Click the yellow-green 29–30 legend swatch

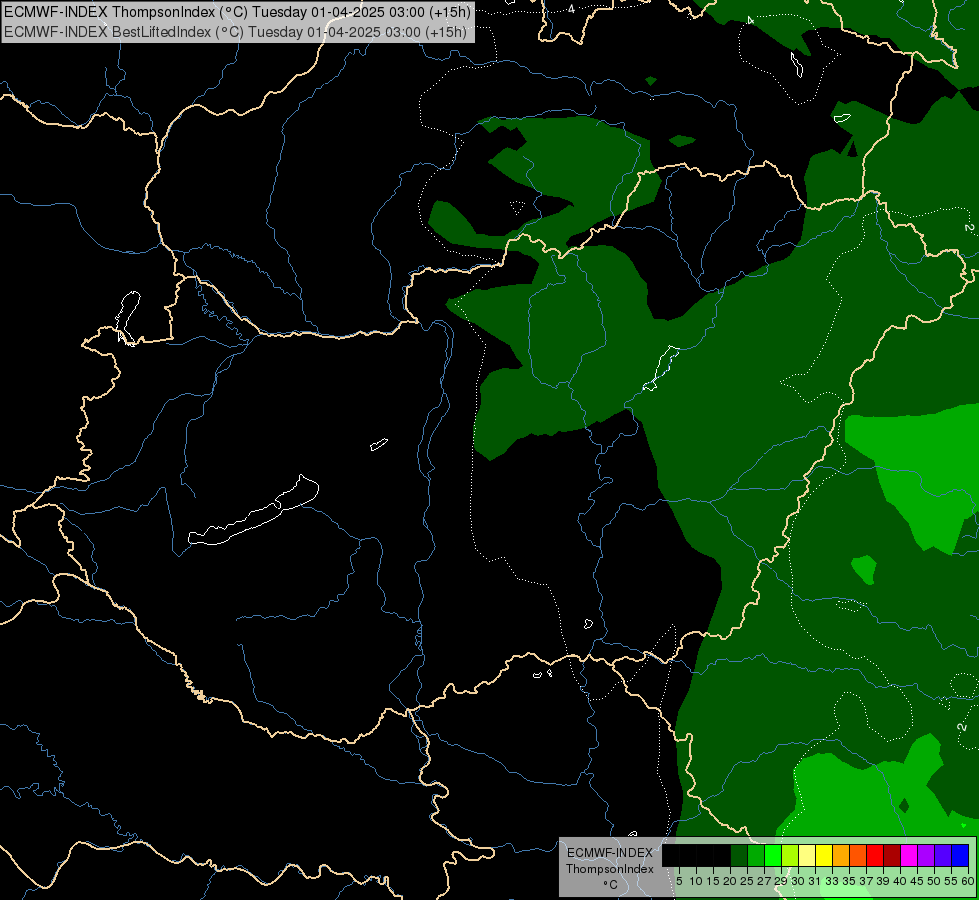(790, 856)
